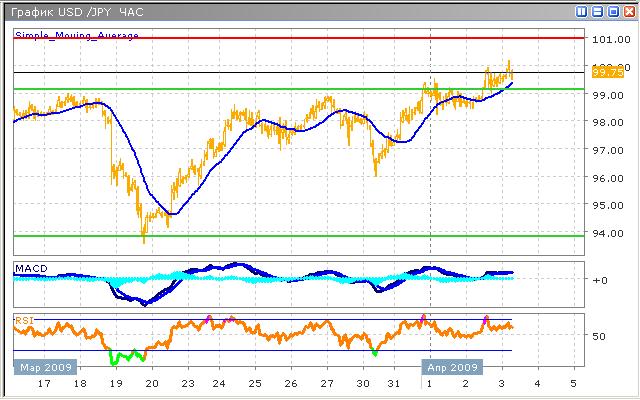Select the red horizontal line at 101.00
The width and height of the screenshot is (640, 400).
[x=299, y=38]
